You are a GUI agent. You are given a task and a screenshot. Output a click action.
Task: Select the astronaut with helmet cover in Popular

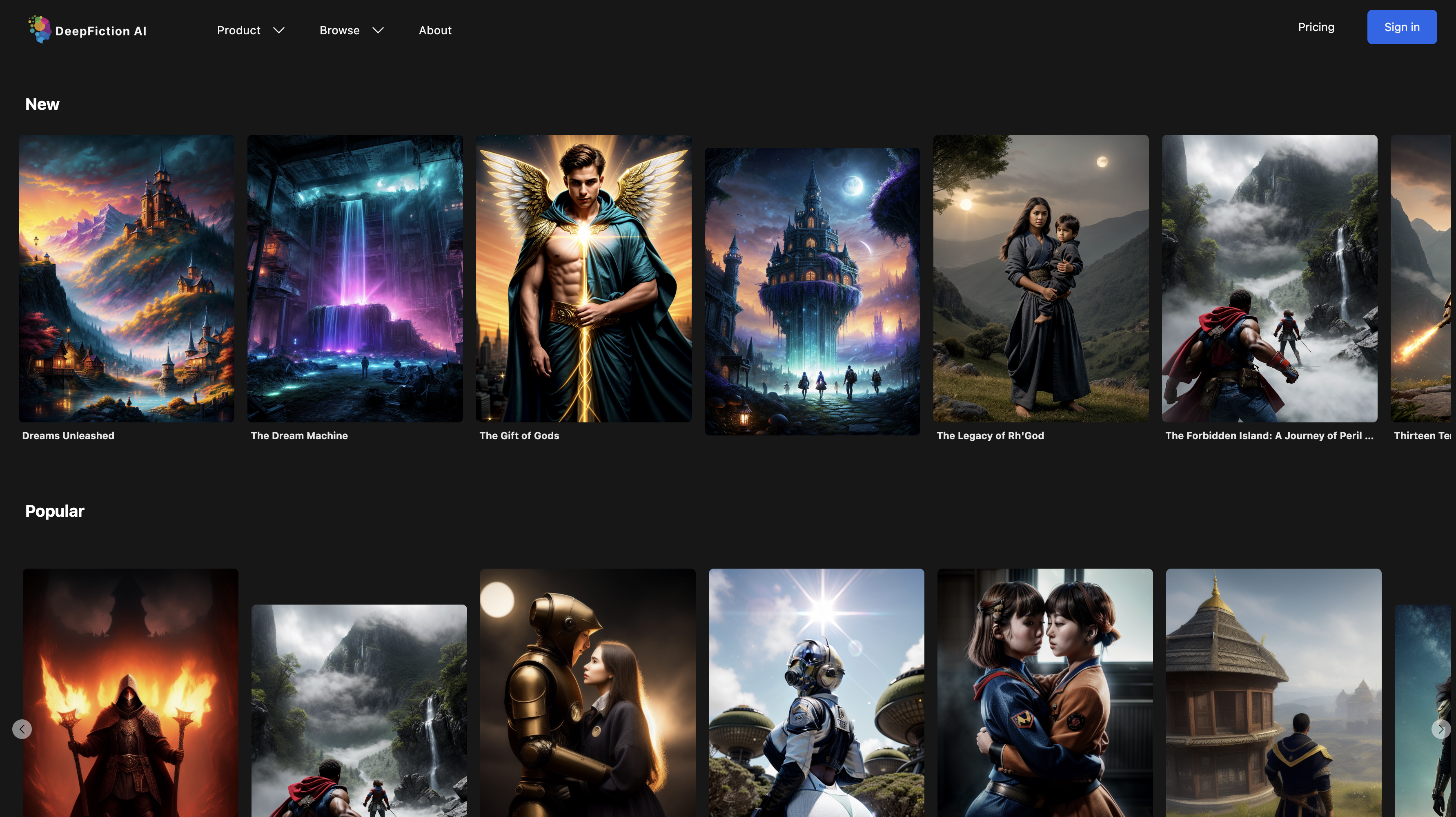coord(816,693)
